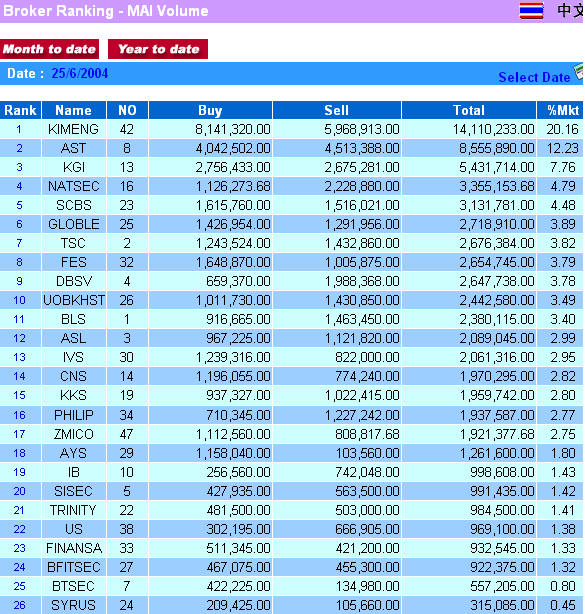This screenshot has height=614, width=585.
Task: Click the Name column header
Action: click(74, 110)
